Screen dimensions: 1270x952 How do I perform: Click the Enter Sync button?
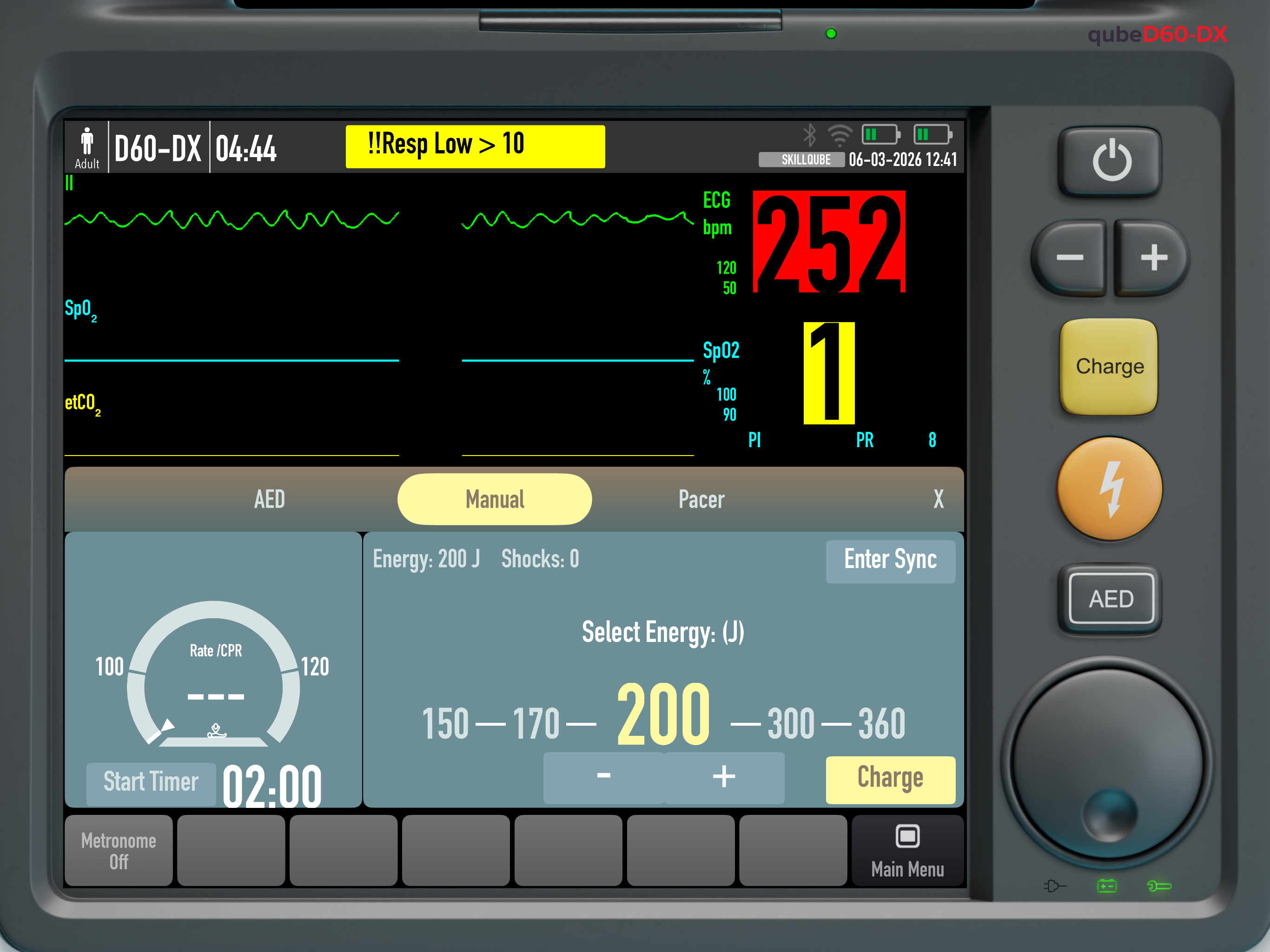890,561
